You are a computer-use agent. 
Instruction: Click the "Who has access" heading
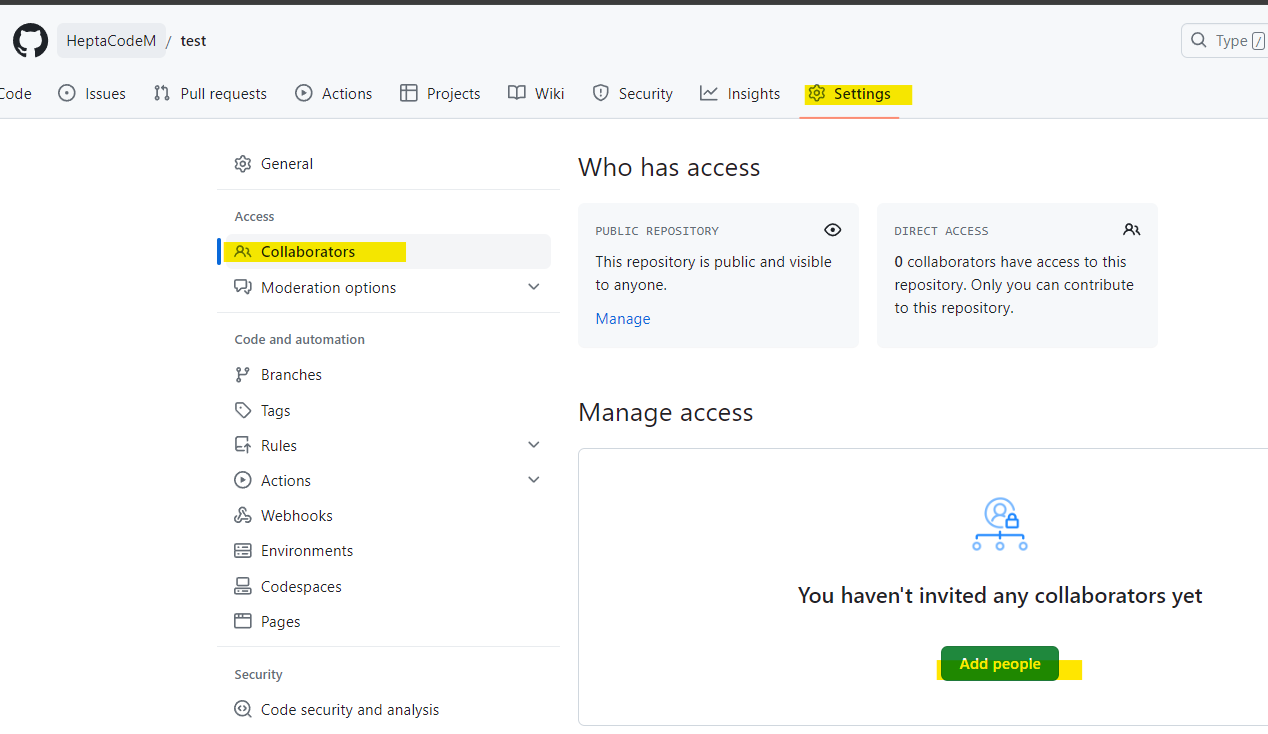click(669, 167)
